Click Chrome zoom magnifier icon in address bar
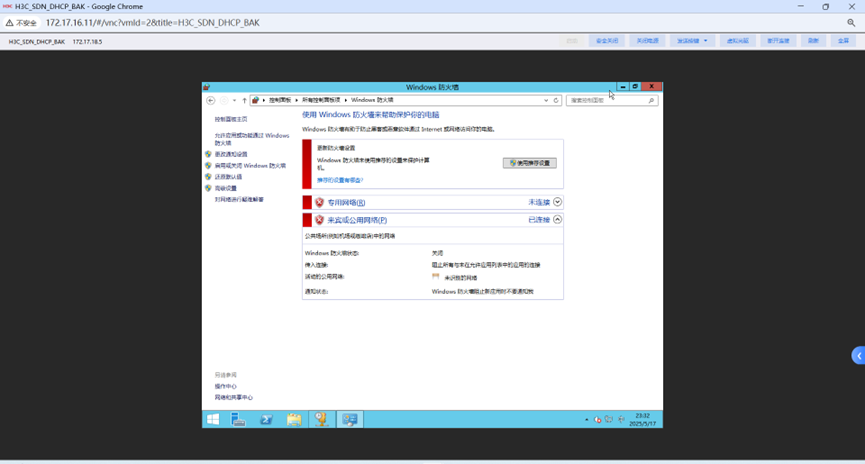The width and height of the screenshot is (865, 464). [x=851, y=23]
